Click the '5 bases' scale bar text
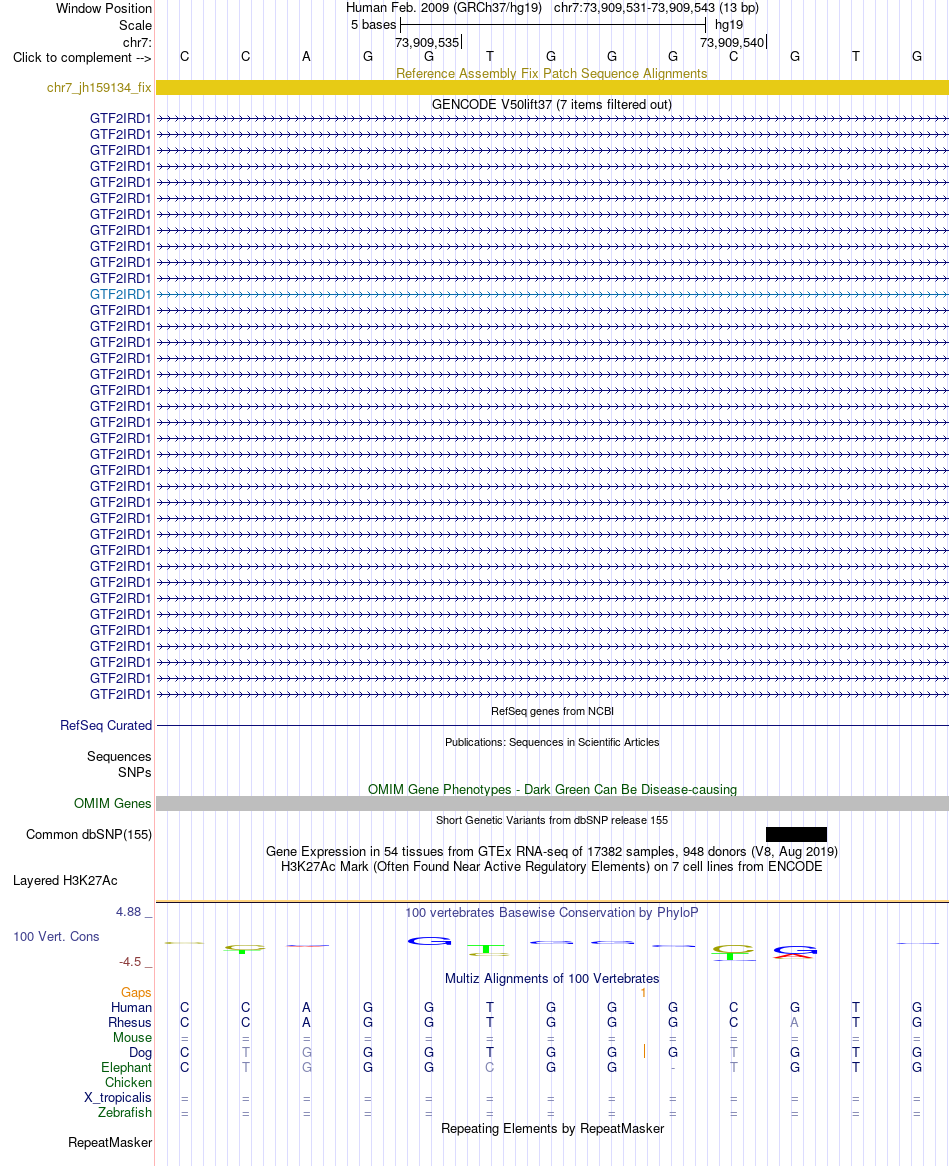Image resolution: width=950 pixels, height=1166 pixels. point(373,25)
